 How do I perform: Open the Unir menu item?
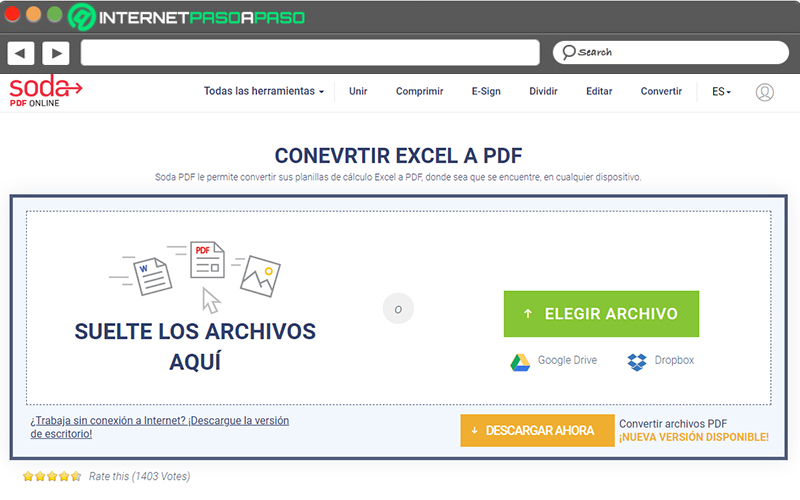click(358, 91)
